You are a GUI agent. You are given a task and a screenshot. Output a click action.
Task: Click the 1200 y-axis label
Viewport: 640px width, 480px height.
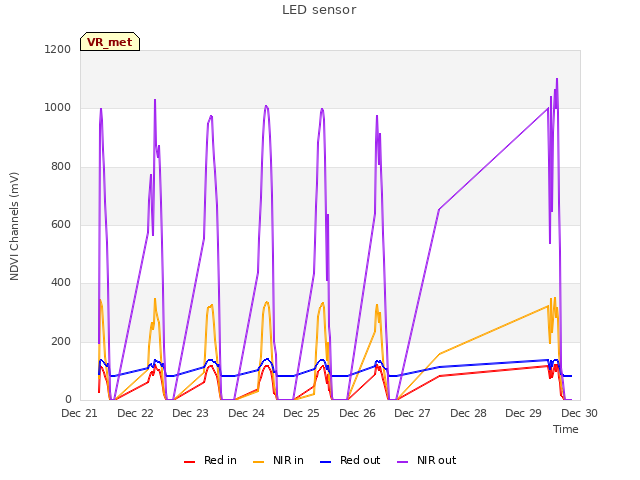click(58, 49)
